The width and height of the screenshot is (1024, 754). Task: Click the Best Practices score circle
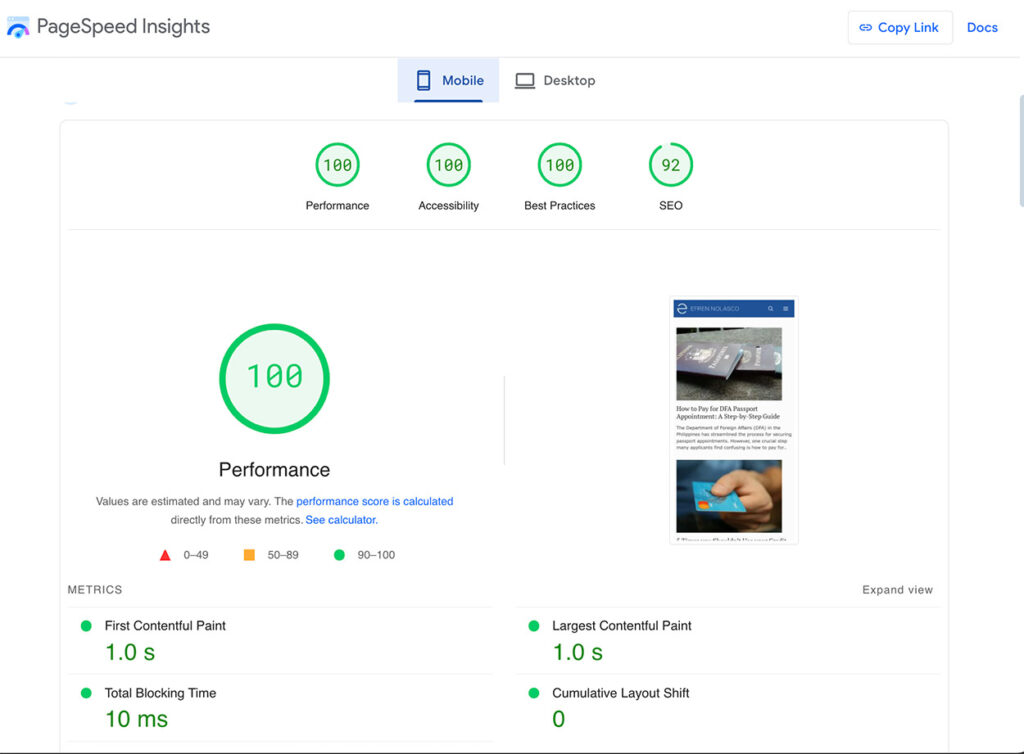[559, 164]
